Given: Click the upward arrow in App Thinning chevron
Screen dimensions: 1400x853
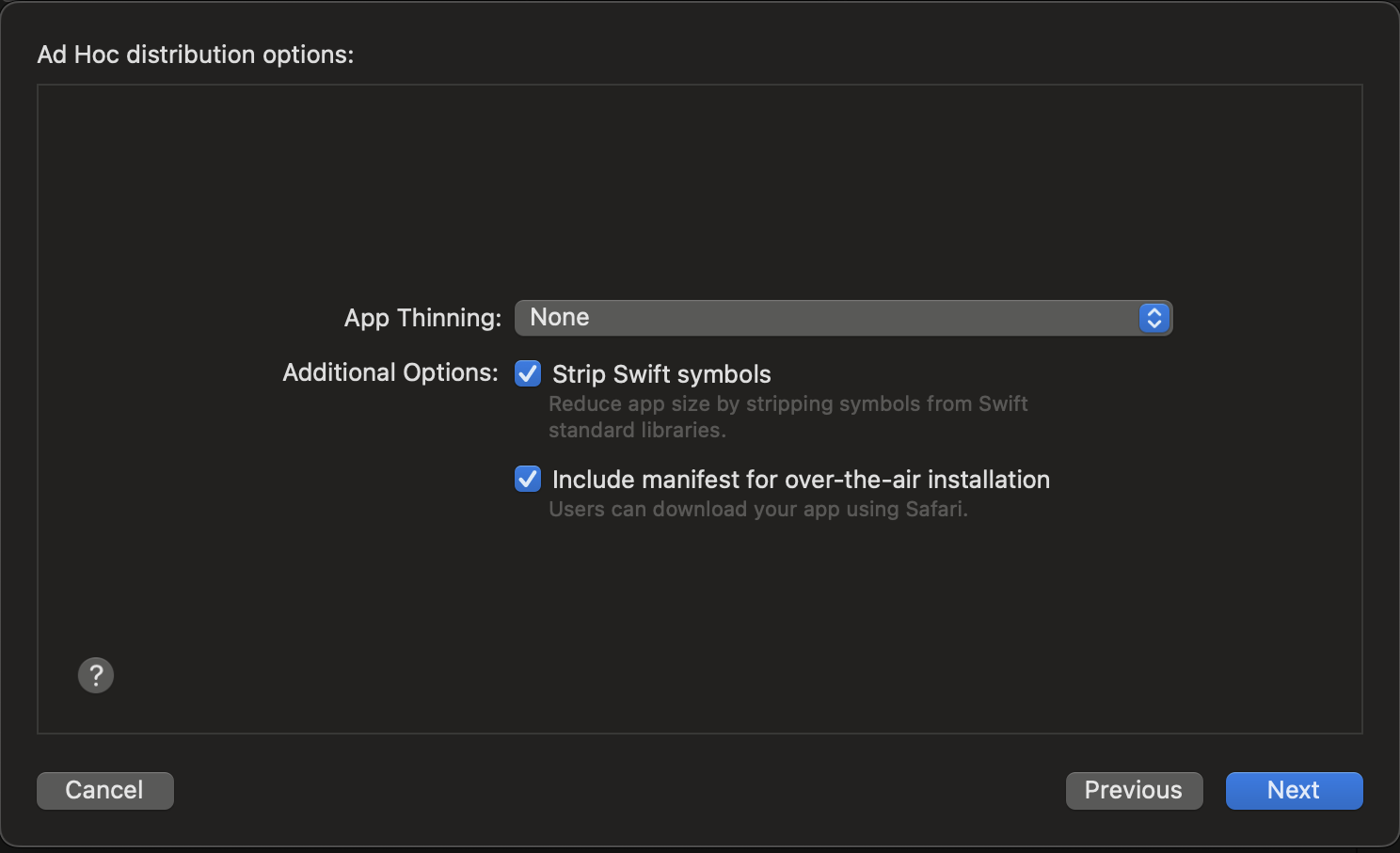Looking at the screenshot, I should pos(1153,311).
